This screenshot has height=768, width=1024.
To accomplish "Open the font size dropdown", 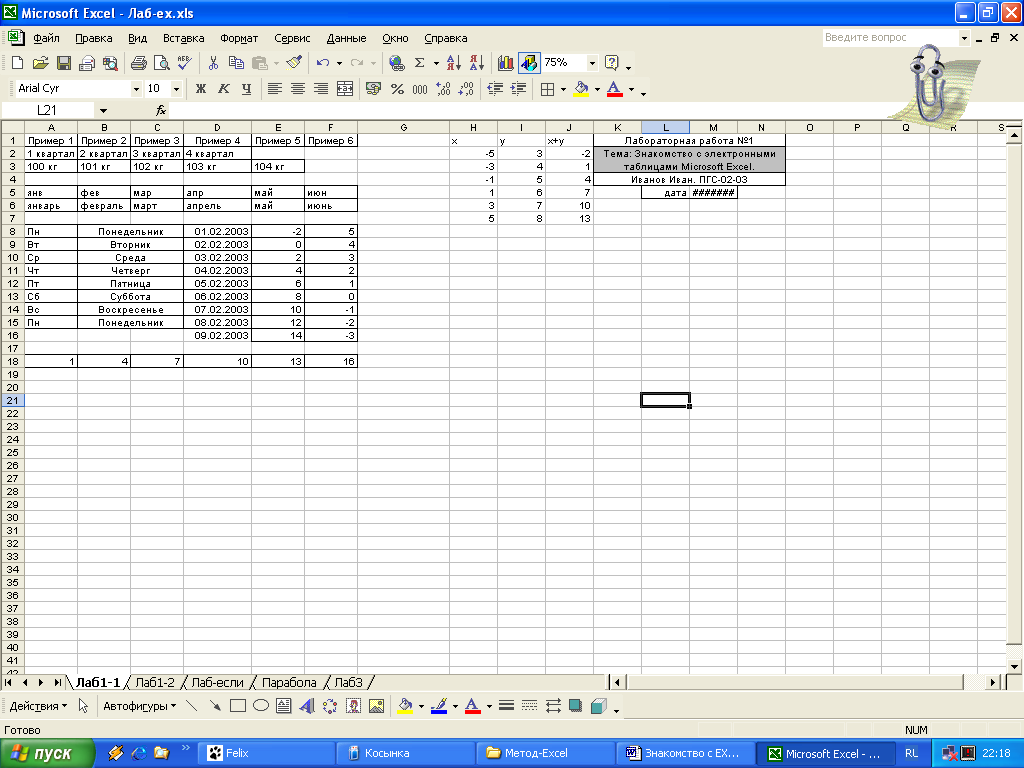I will point(176,89).
